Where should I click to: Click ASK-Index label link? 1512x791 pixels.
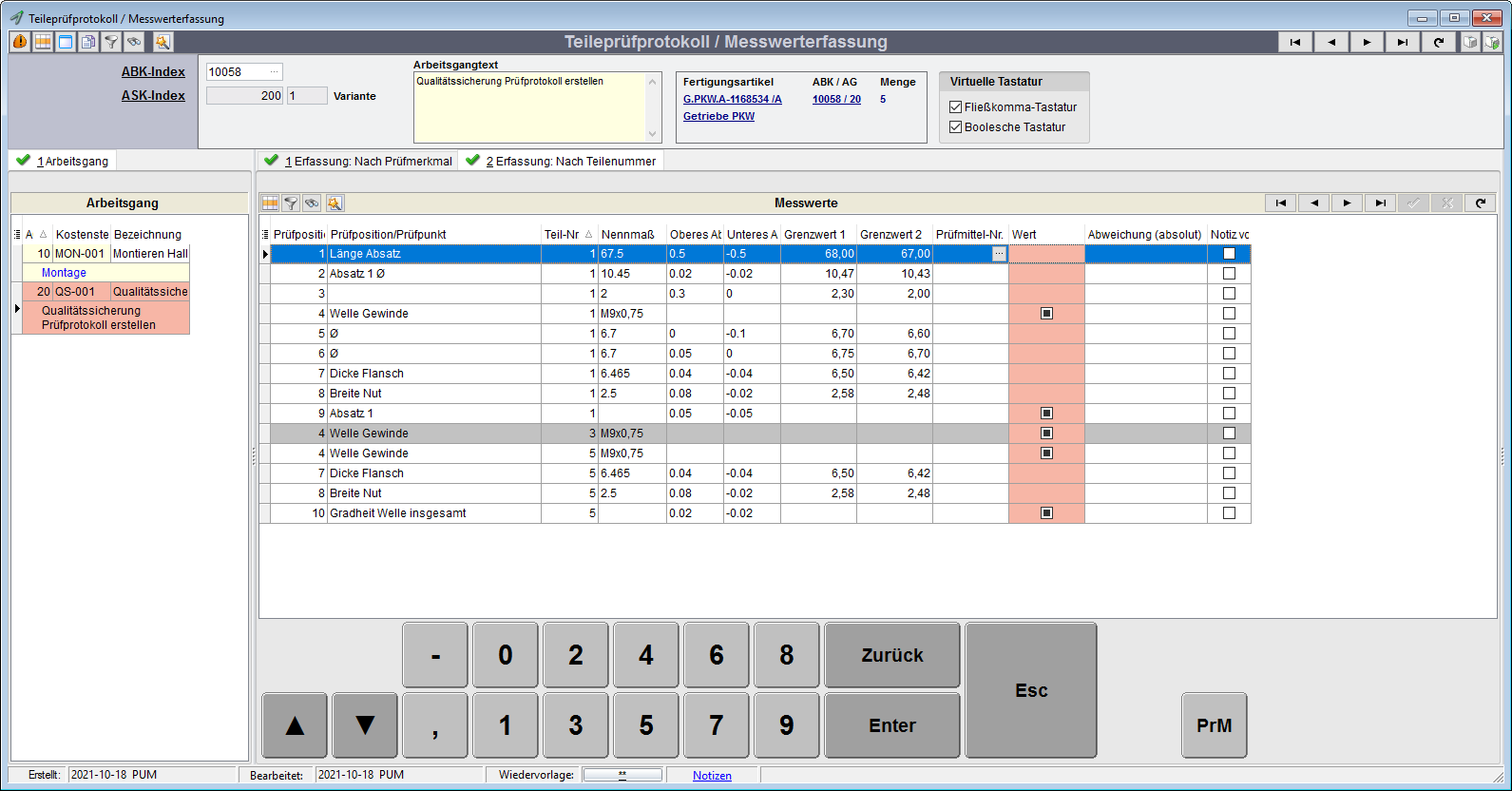[153, 95]
